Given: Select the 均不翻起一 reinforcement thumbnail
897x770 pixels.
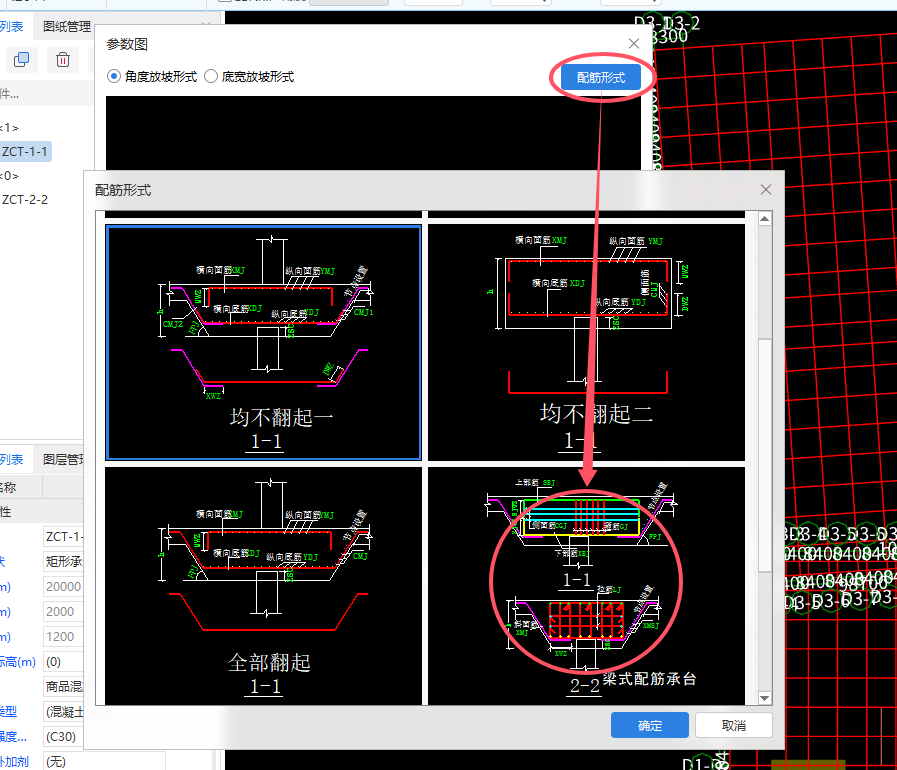Looking at the screenshot, I should tap(264, 342).
